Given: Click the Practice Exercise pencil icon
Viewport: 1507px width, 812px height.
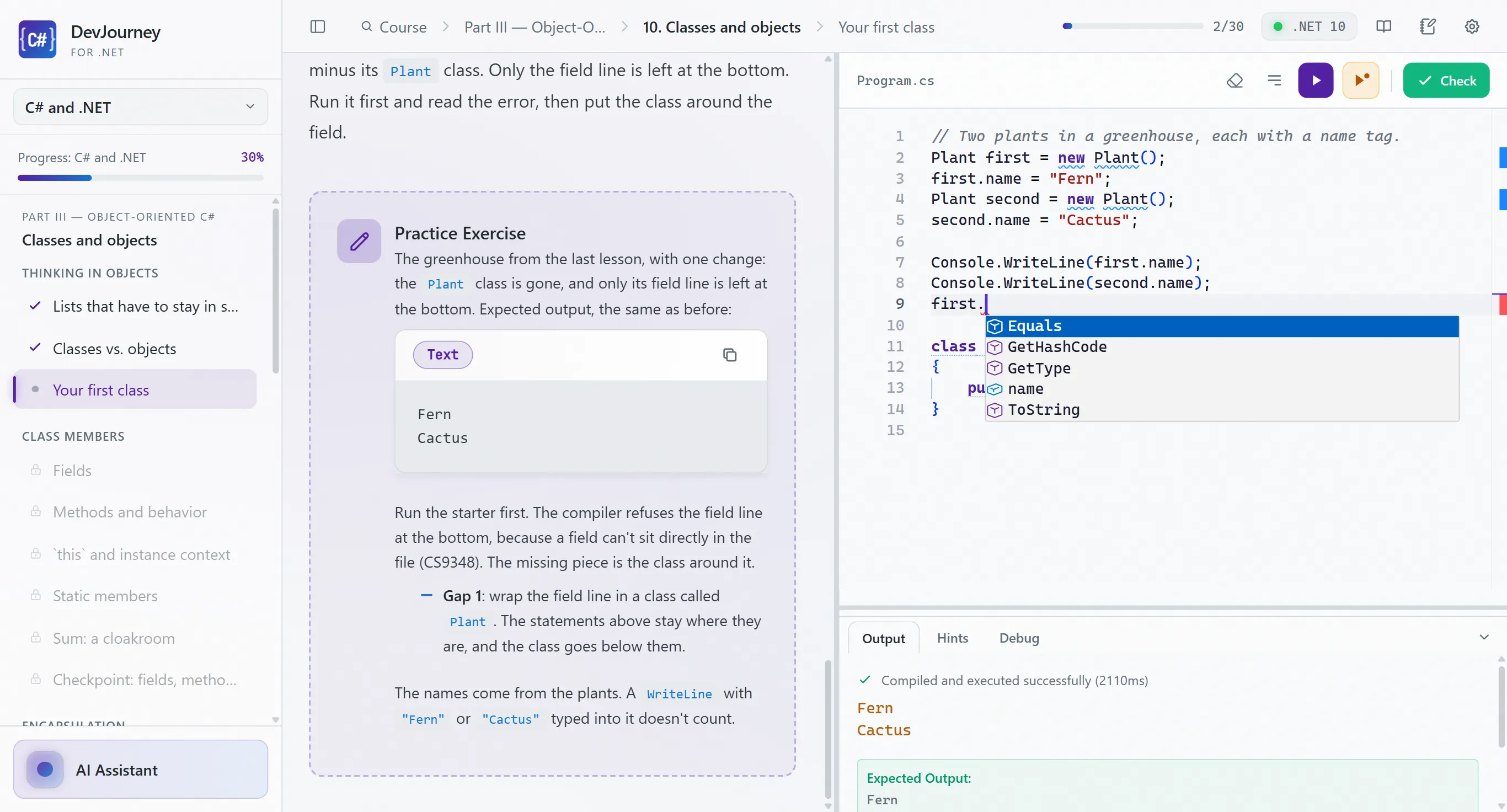Looking at the screenshot, I should tap(359, 241).
